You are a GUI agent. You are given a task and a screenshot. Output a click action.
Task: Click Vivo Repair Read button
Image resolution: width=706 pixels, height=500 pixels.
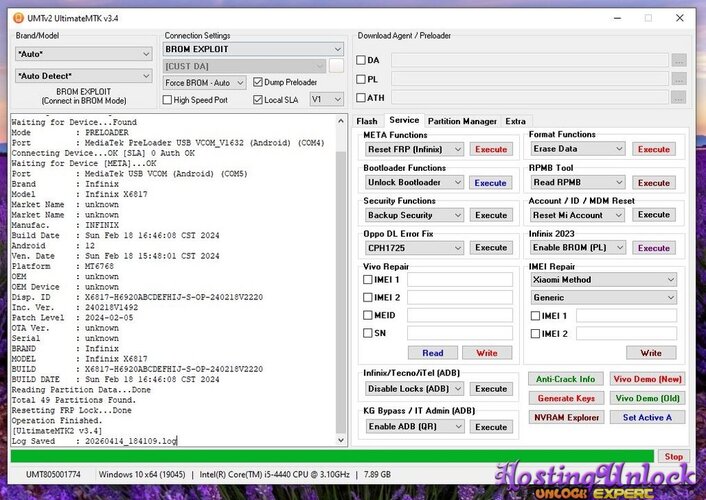click(433, 353)
